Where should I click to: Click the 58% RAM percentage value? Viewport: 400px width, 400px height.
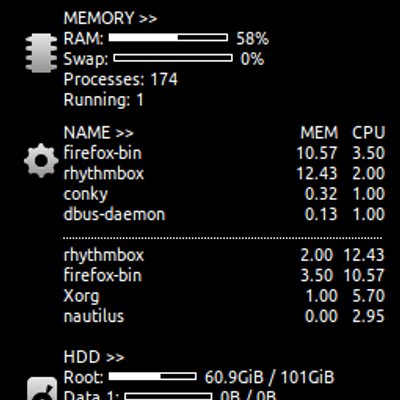[x=252, y=39]
